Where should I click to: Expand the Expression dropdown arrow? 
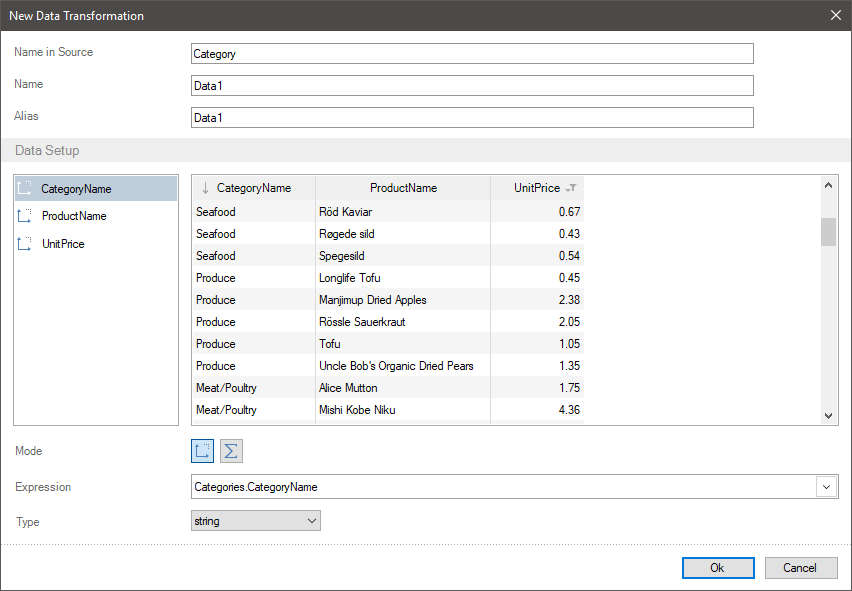pos(827,487)
